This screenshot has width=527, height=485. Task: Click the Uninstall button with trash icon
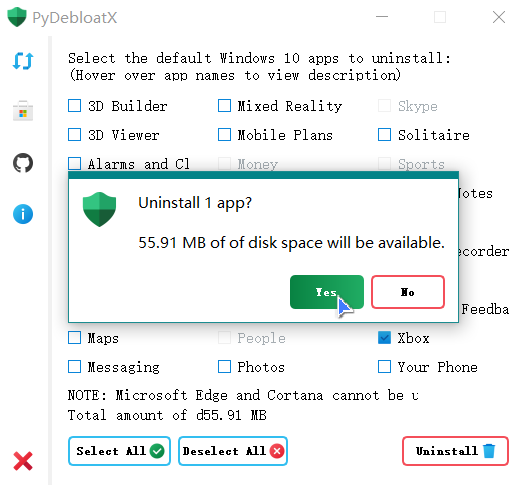pos(455,451)
